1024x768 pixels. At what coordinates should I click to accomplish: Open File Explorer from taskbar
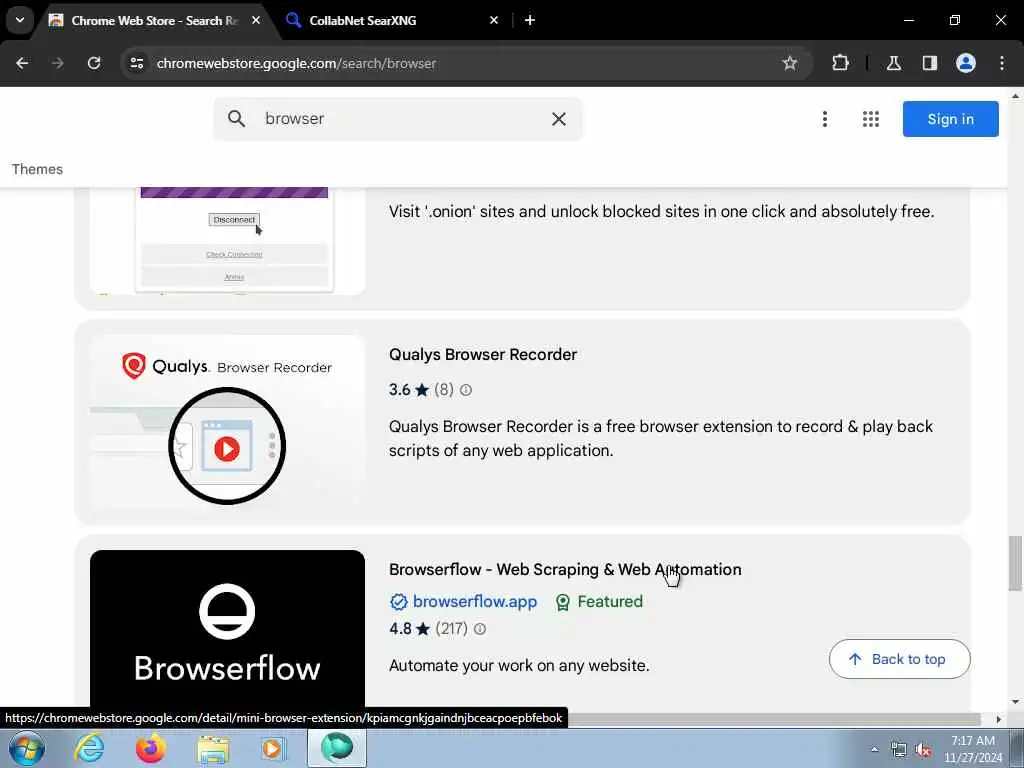pos(213,750)
